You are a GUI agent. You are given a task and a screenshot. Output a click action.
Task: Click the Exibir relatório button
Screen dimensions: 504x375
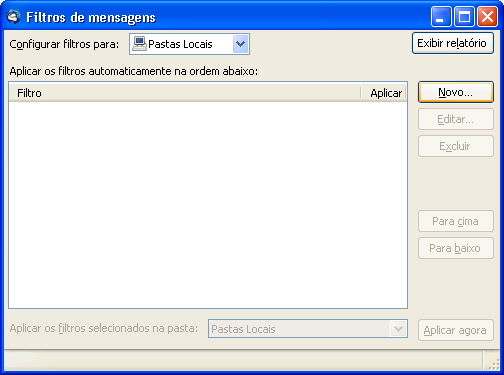pyautogui.click(x=453, y=43)
